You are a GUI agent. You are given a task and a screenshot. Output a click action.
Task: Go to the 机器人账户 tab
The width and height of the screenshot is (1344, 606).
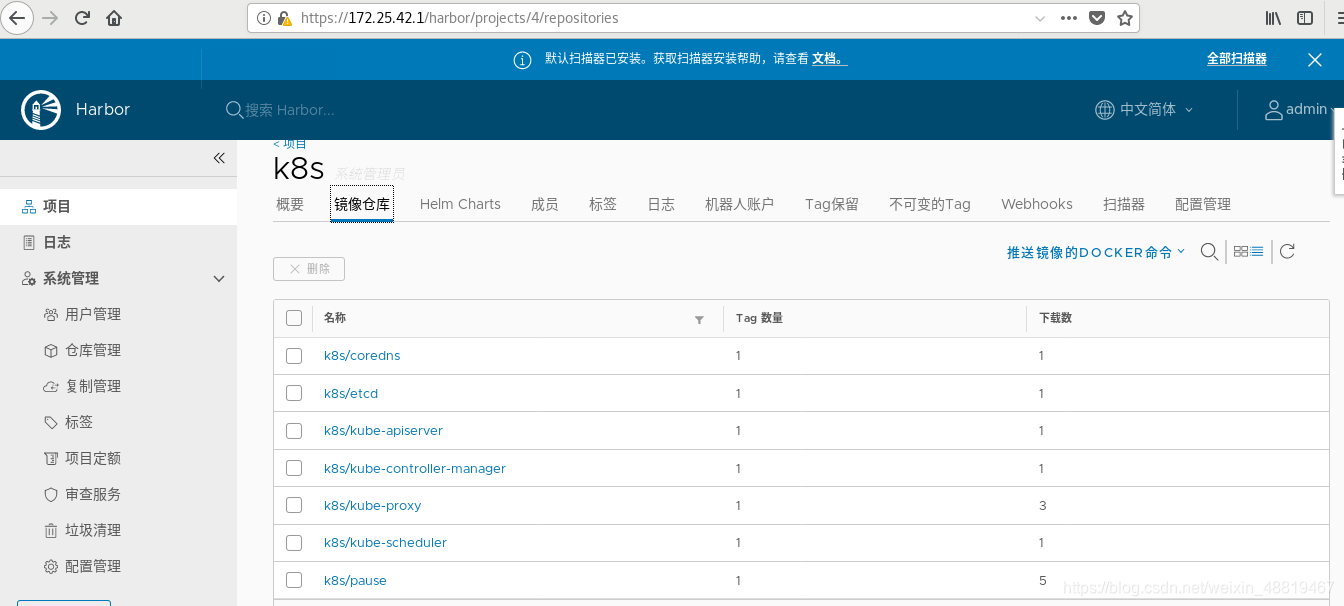[x=739, y=204]
